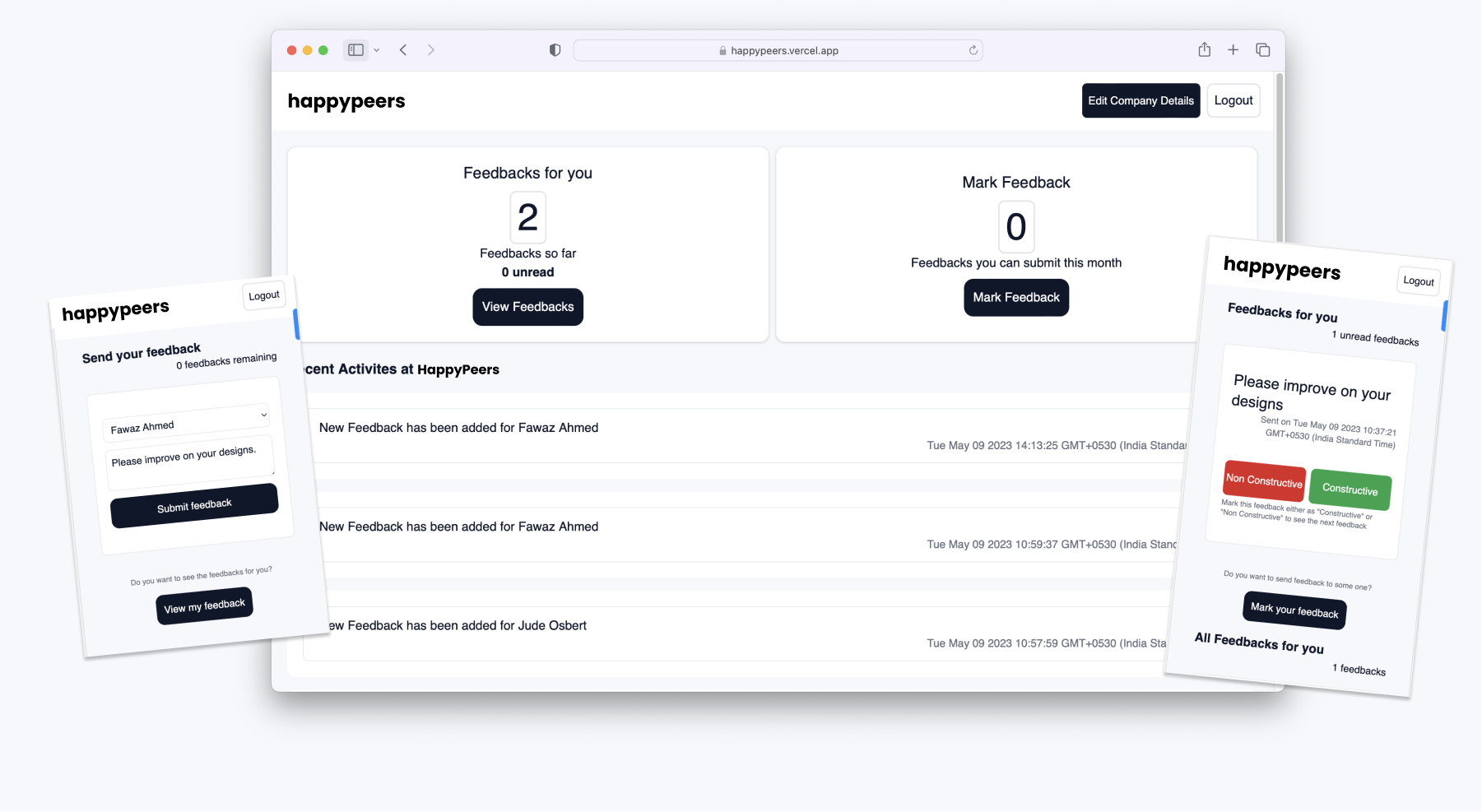Open the privacy shield icon
The height and width of the screenshot is (812, 1482).
[555, 50]
